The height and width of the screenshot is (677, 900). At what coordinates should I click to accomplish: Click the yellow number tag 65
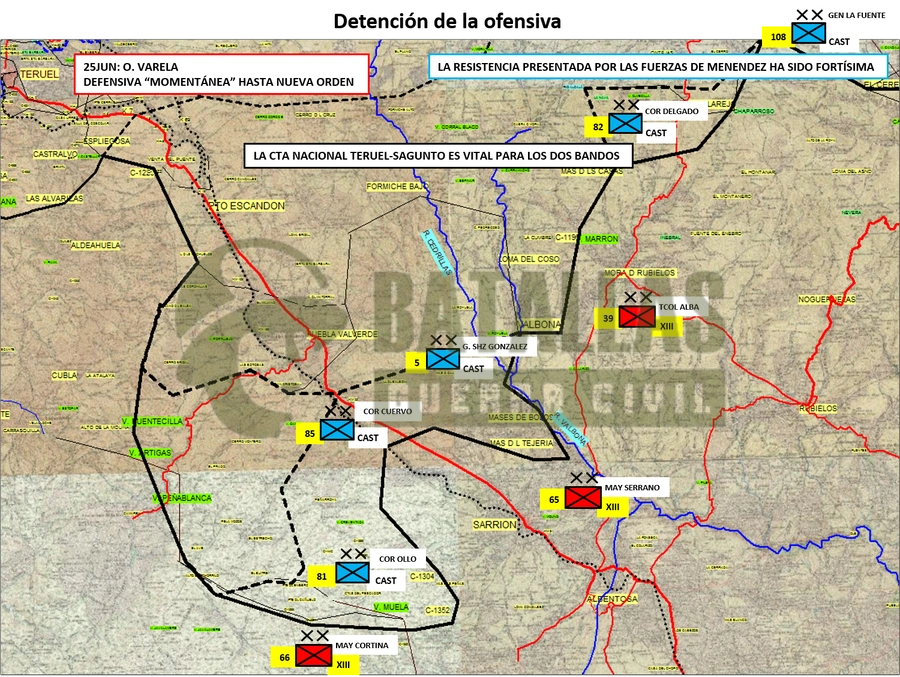[x=553, y=499]
